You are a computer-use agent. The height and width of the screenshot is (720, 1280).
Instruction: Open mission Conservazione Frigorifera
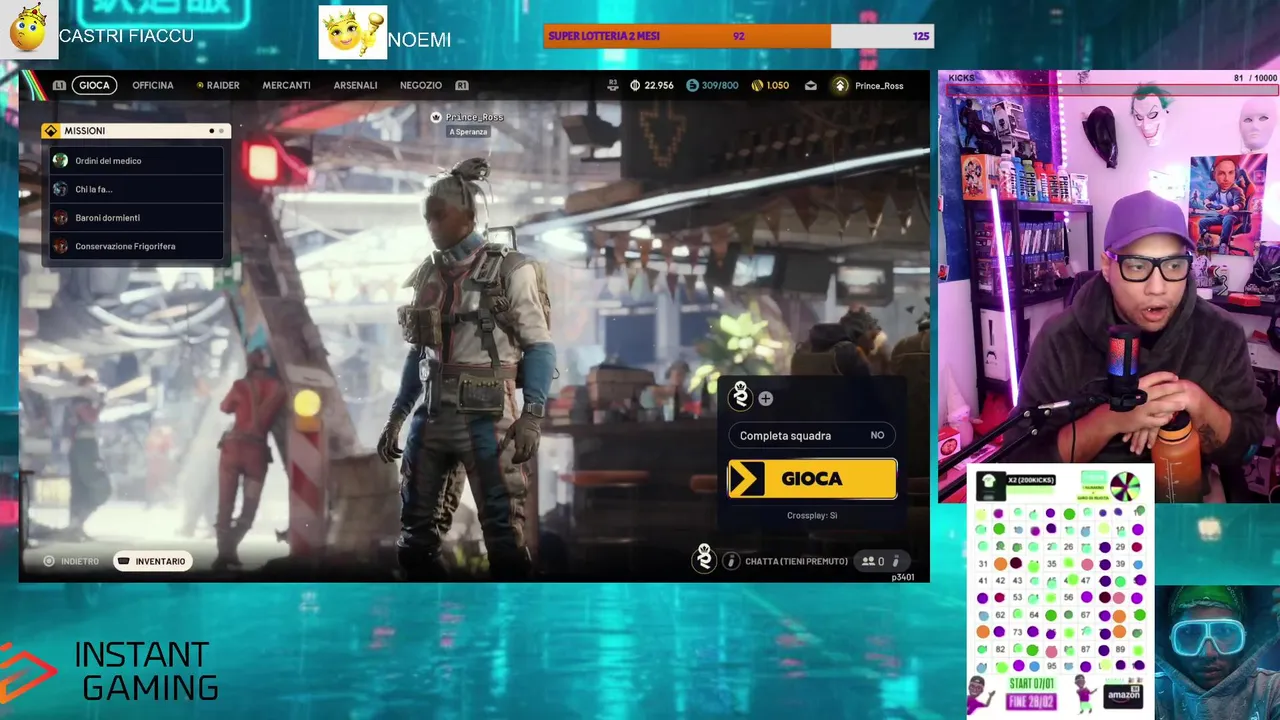pyautogui.click(x=136, y=246)
